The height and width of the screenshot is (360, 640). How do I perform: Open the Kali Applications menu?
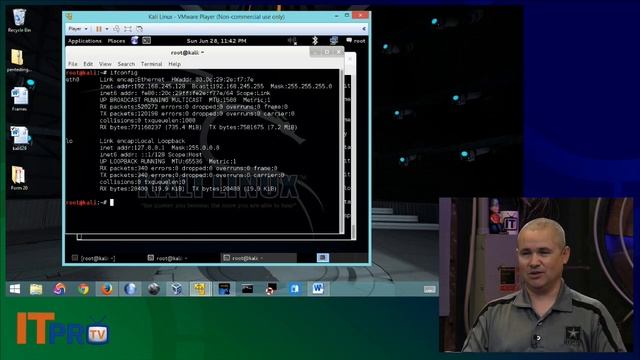[85, 41]
